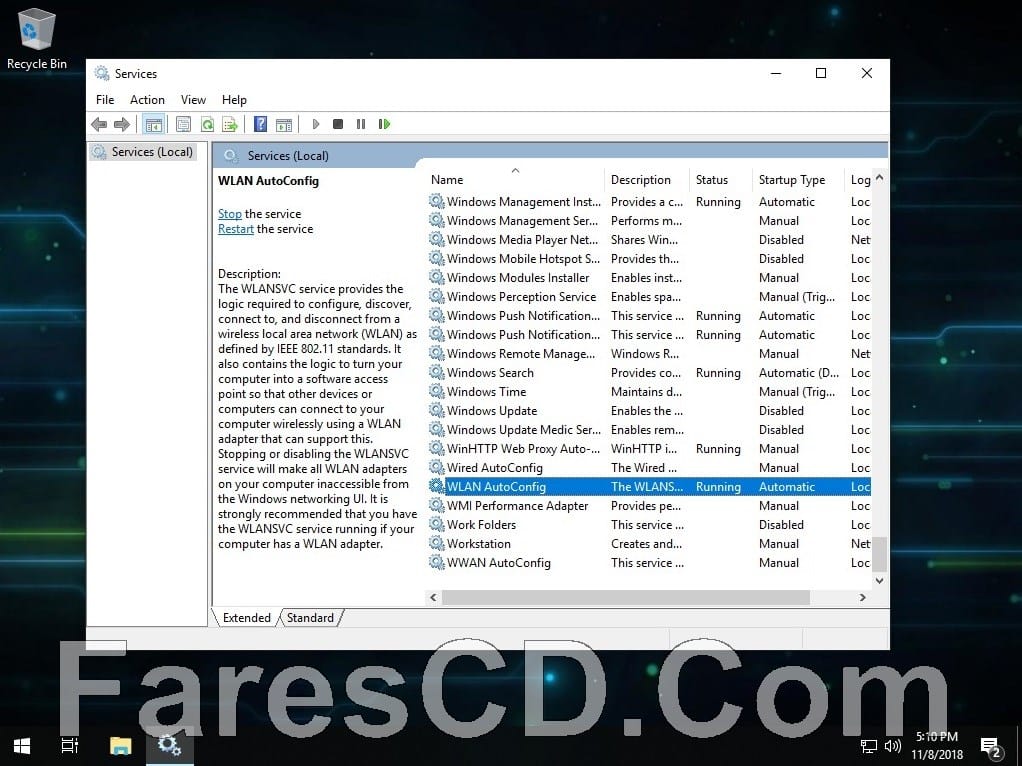The height and width of the screenshot is (766, 1022).
Task: Click the Back arrow in the Services toolbar
Action: pyautogui.click(x=99, y=124)
